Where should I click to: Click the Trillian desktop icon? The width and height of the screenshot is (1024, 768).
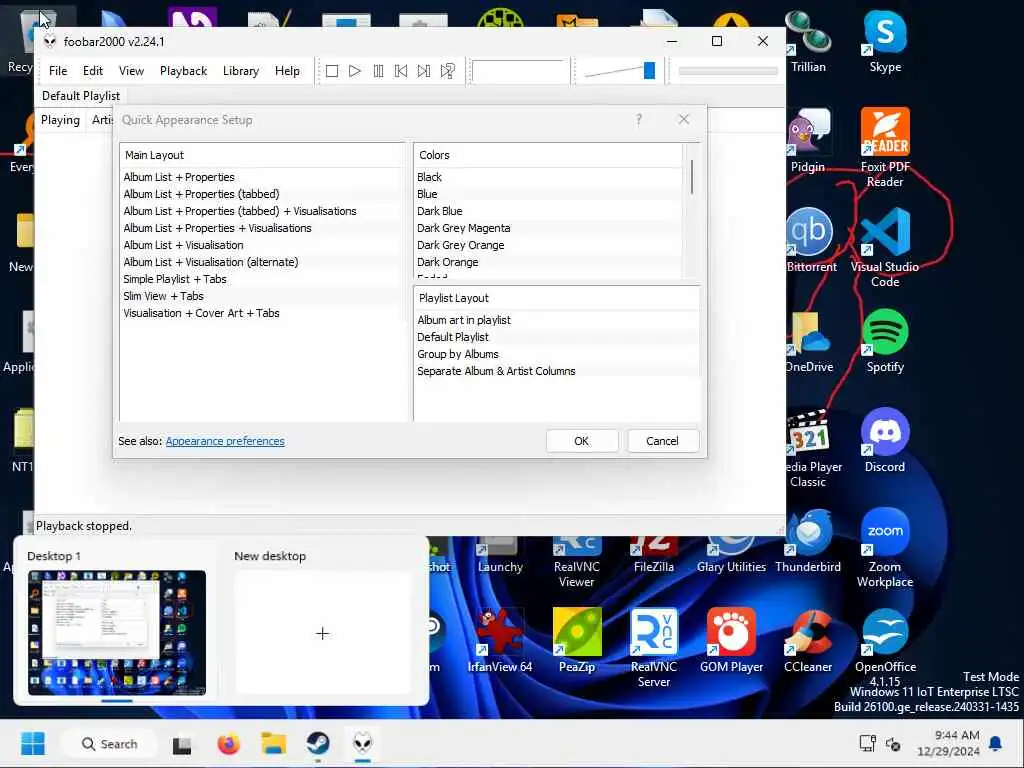808,42
